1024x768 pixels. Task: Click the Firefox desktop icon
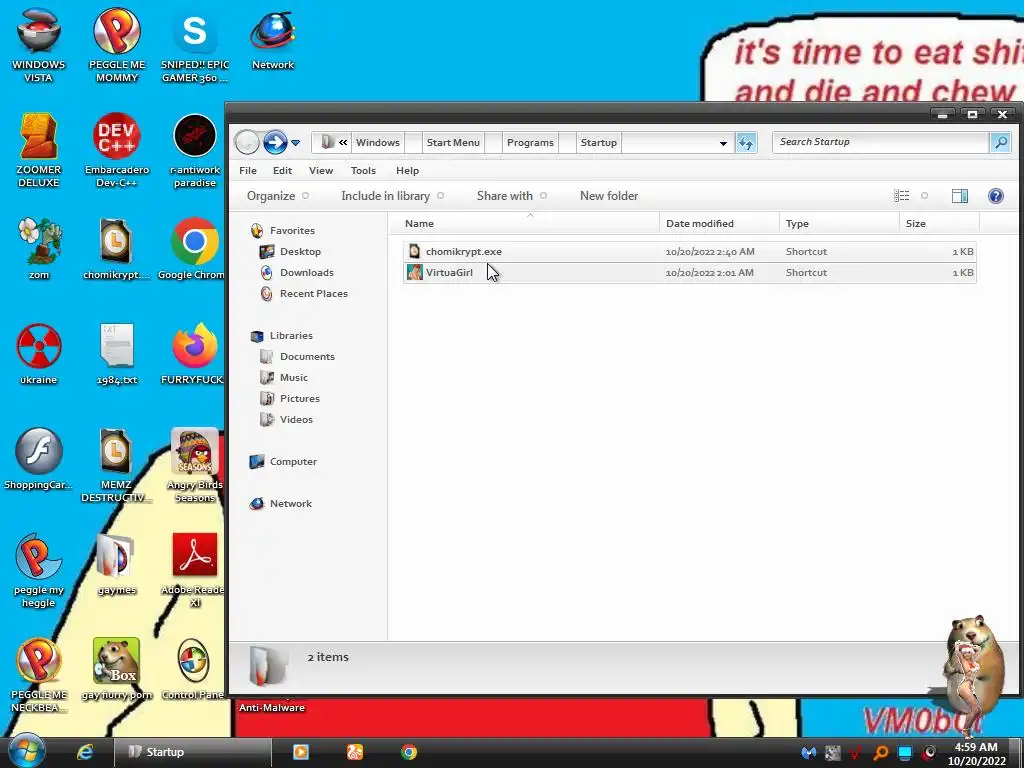pos(193,353)
